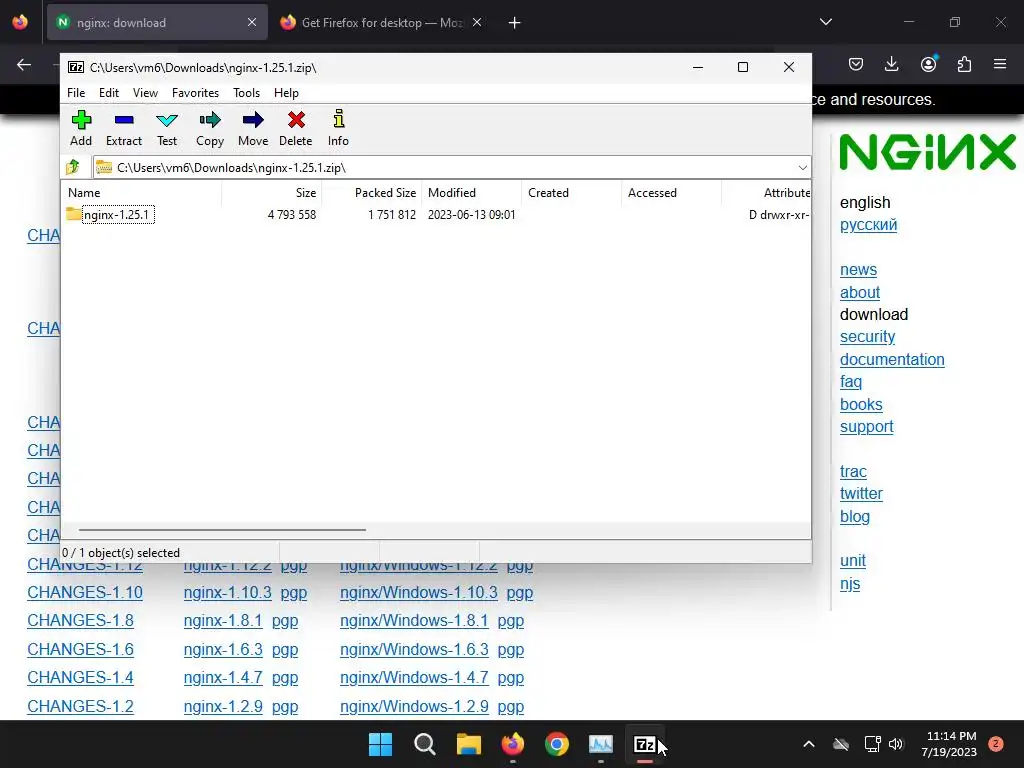The image size is (1024, 768).
Task: Switch the site to русский
Action: pos(869,225)
